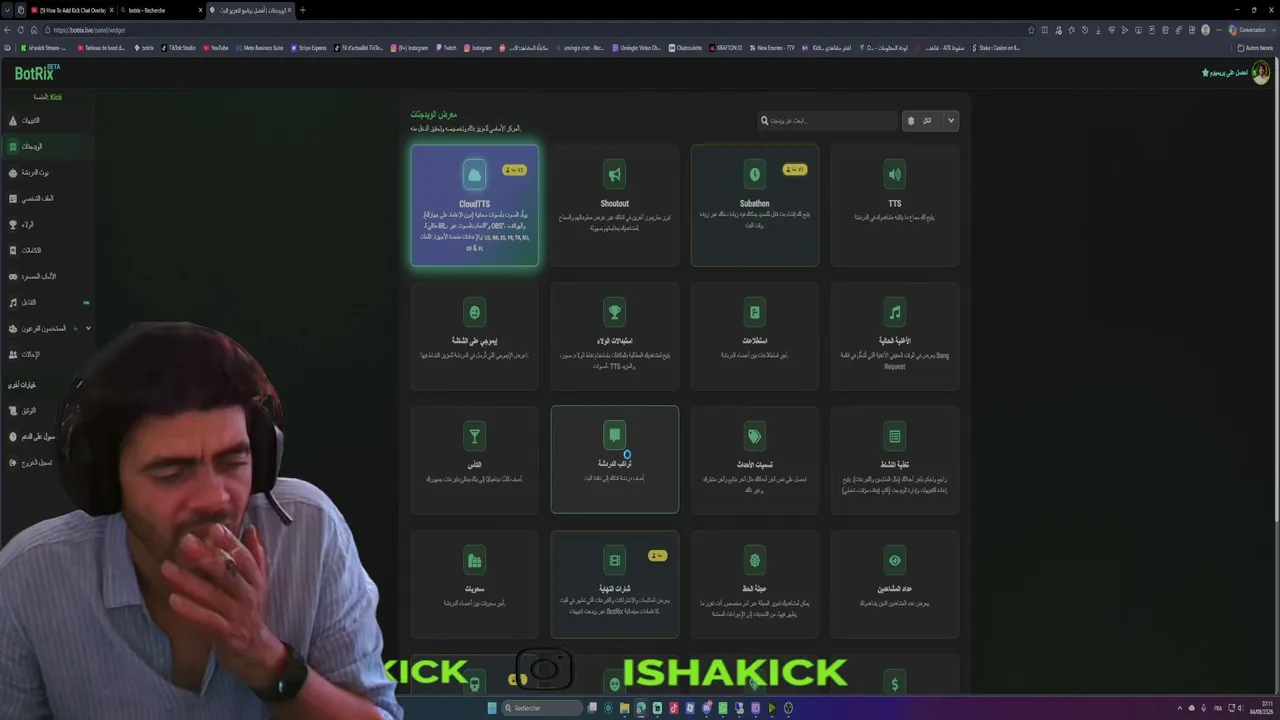Click the sidebar music note icon
The image size is (1280, 720).
tap(13, 302)
